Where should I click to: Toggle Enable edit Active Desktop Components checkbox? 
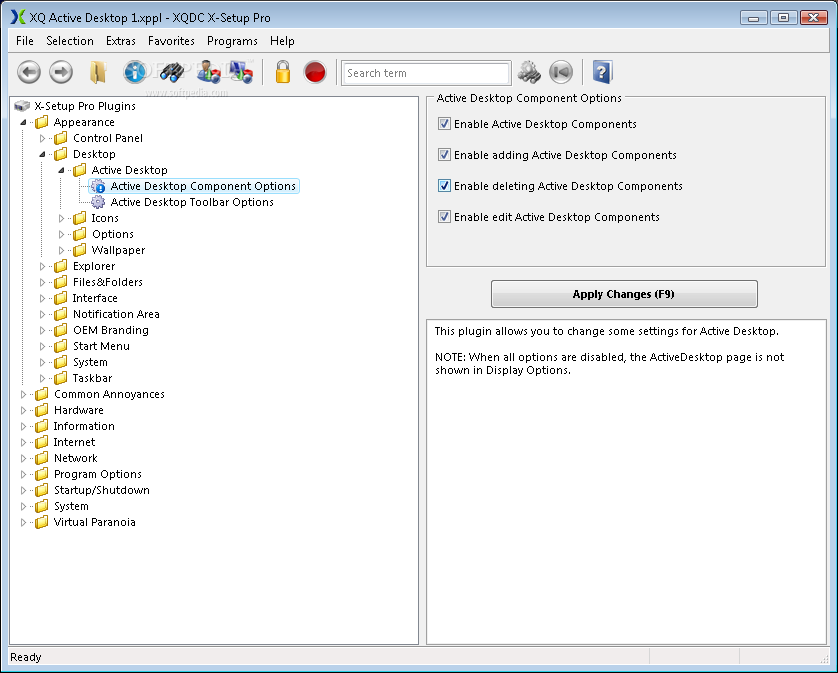(444, 217)
